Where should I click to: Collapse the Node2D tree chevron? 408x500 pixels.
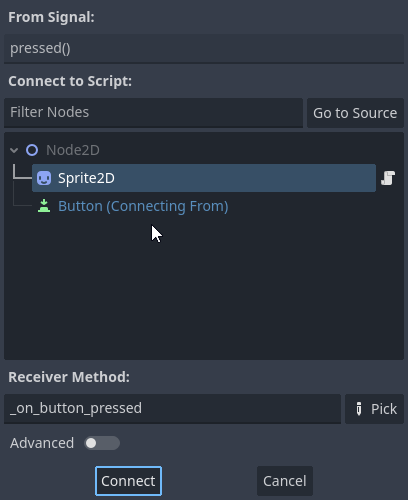(14, 150)
